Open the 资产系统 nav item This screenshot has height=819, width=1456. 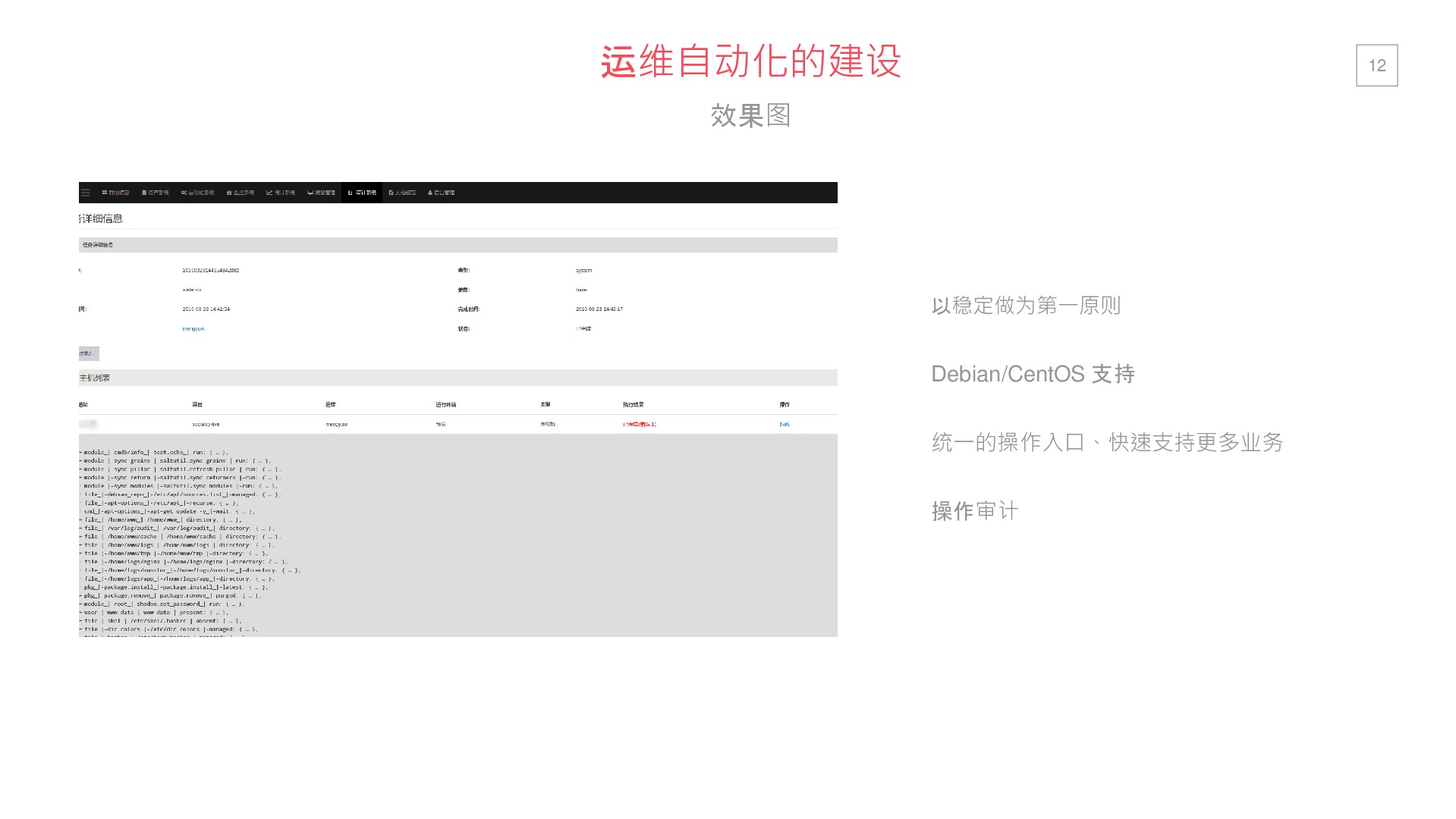(x=156, y=193)
